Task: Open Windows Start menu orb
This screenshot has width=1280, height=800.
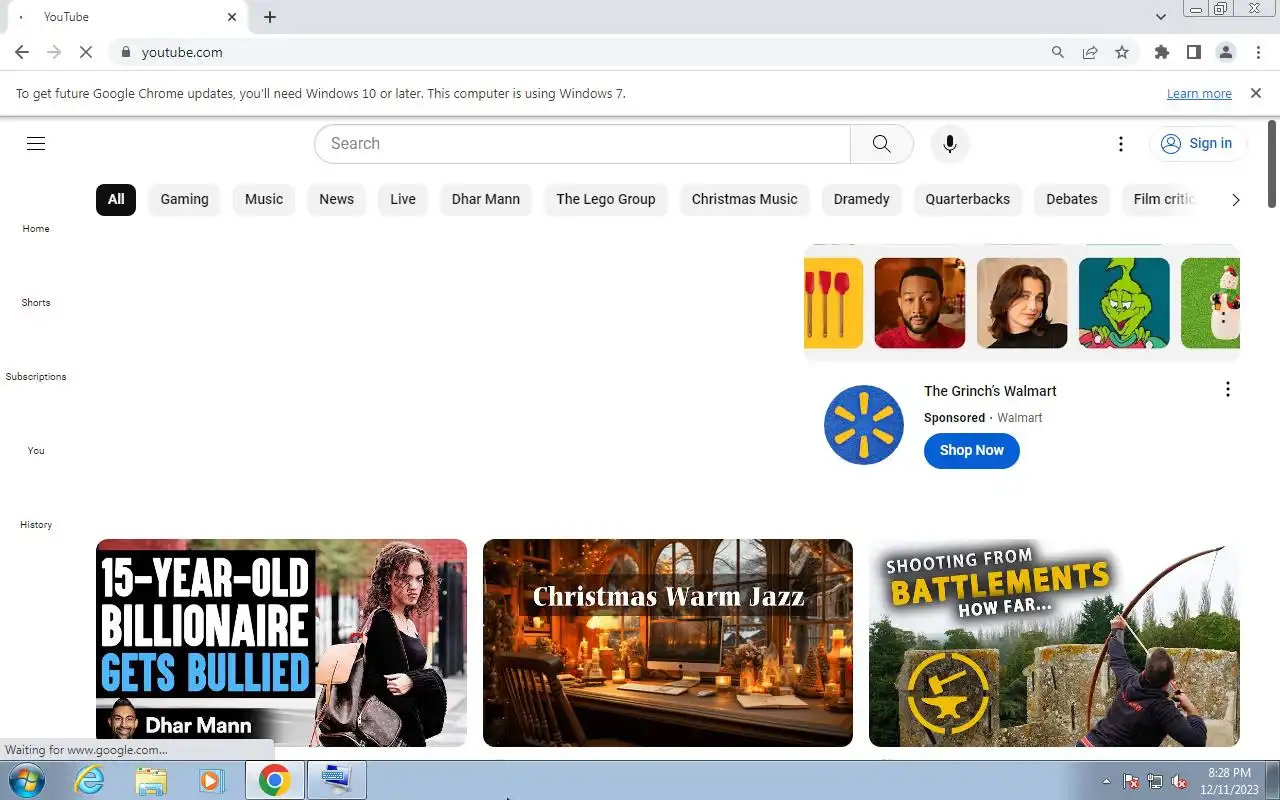Action: pos(25,780)
